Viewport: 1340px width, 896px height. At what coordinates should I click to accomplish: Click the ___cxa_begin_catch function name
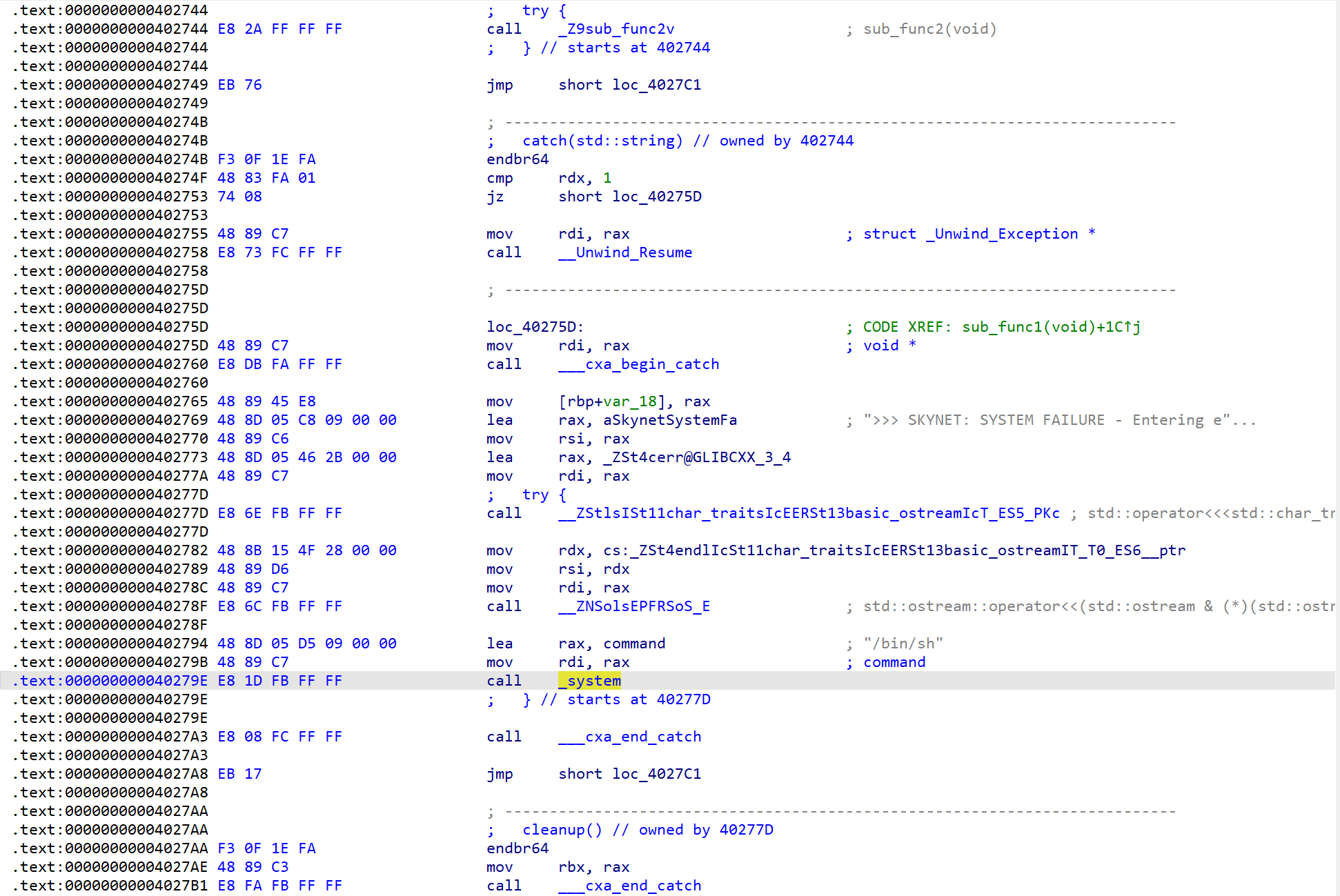coord(638,364)
